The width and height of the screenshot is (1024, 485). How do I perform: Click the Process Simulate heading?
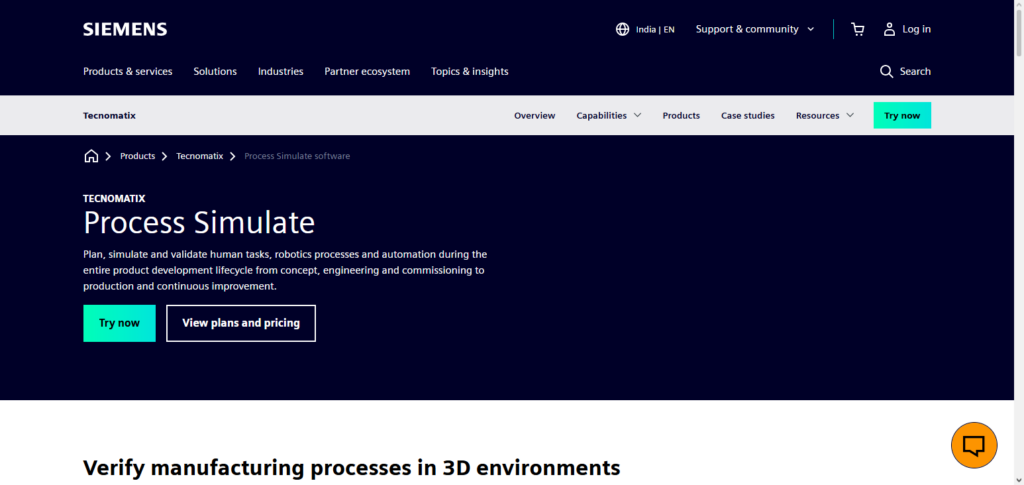point(199,223)
